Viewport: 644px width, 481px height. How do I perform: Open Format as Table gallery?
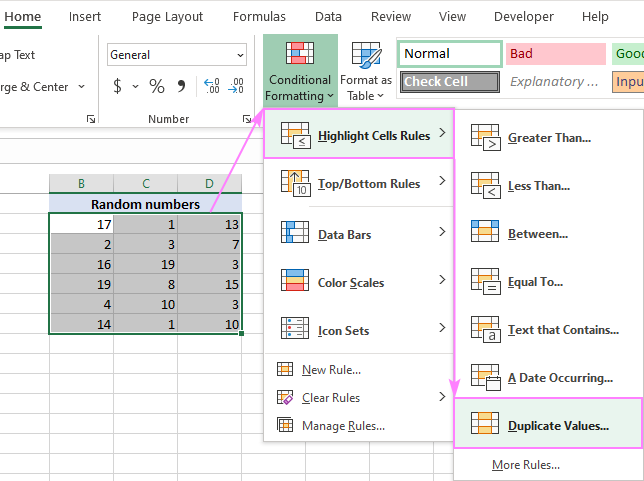366,70
